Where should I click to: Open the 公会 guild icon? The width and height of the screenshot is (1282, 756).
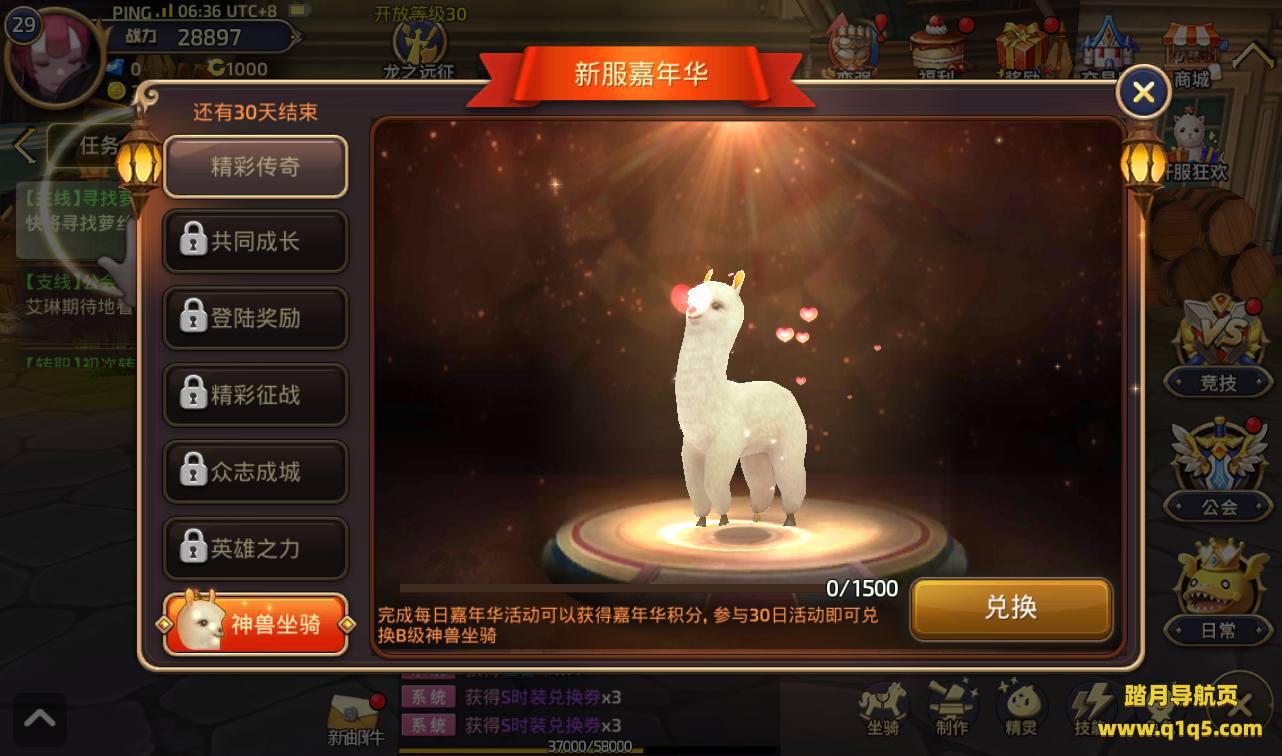(1218, 468)
